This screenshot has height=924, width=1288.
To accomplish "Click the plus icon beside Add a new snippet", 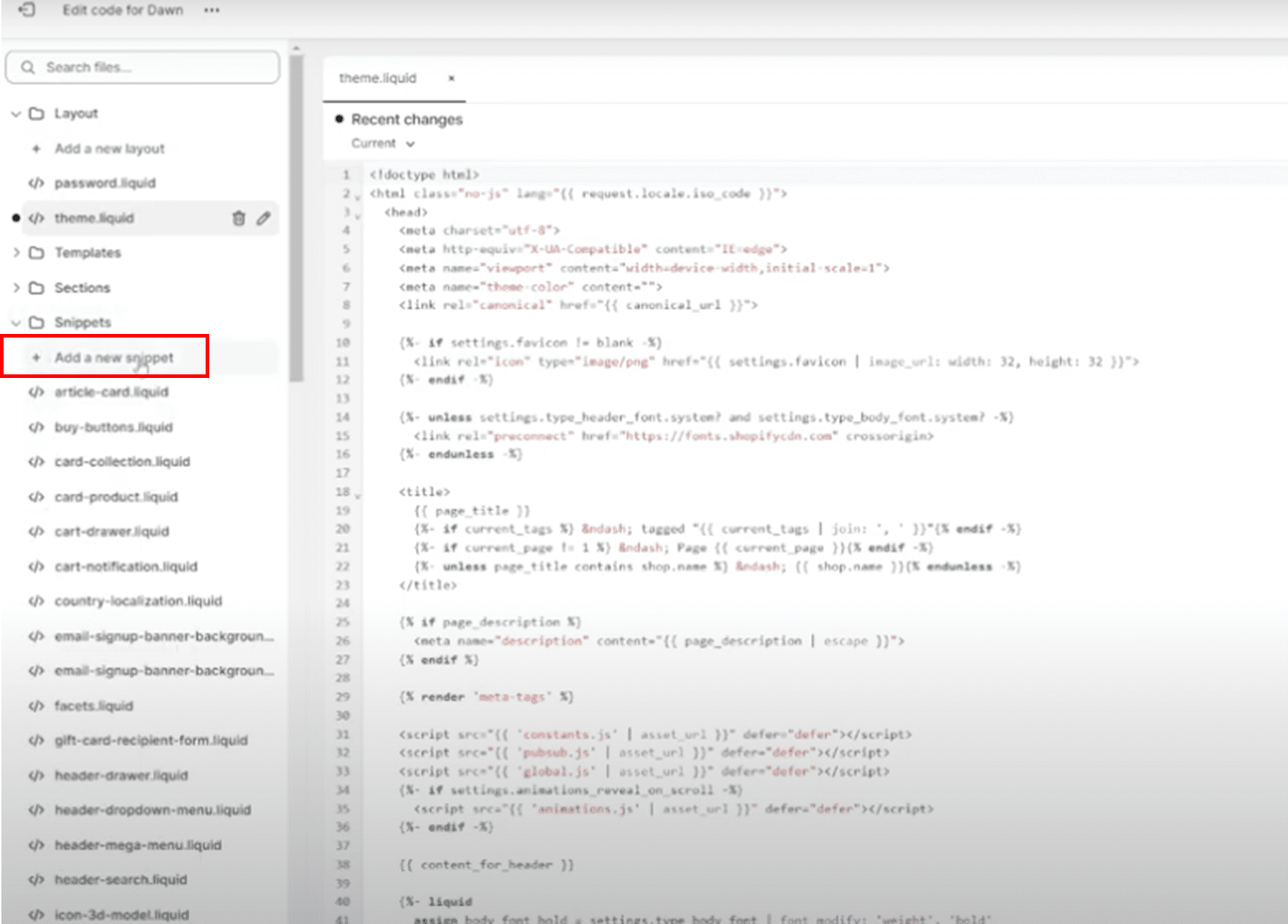I will pyautogui.click(x=36, y=357).
